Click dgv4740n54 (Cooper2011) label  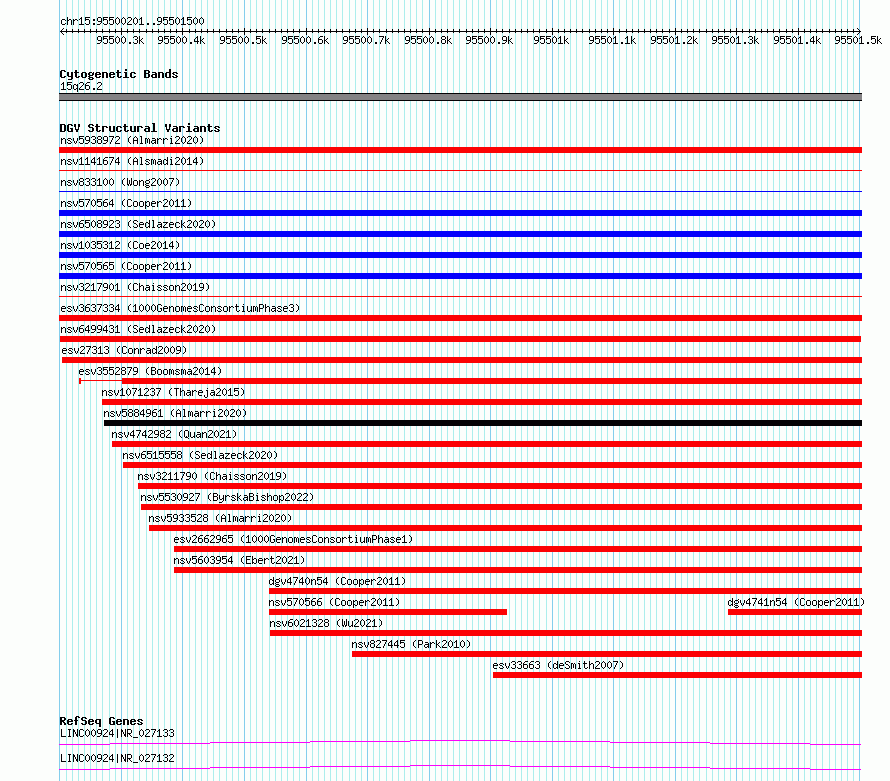337,581
